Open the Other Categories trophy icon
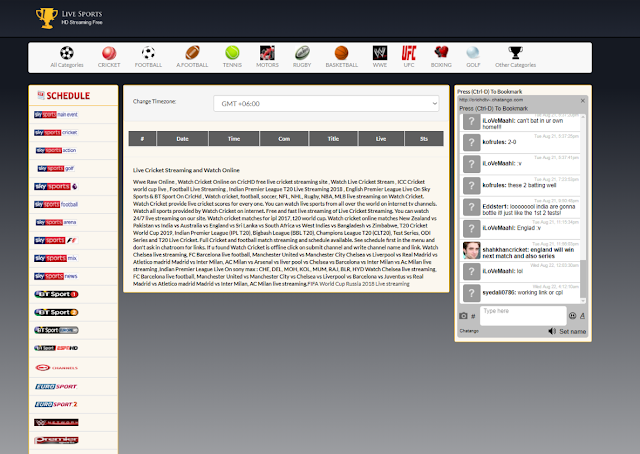 coord(515,53)
